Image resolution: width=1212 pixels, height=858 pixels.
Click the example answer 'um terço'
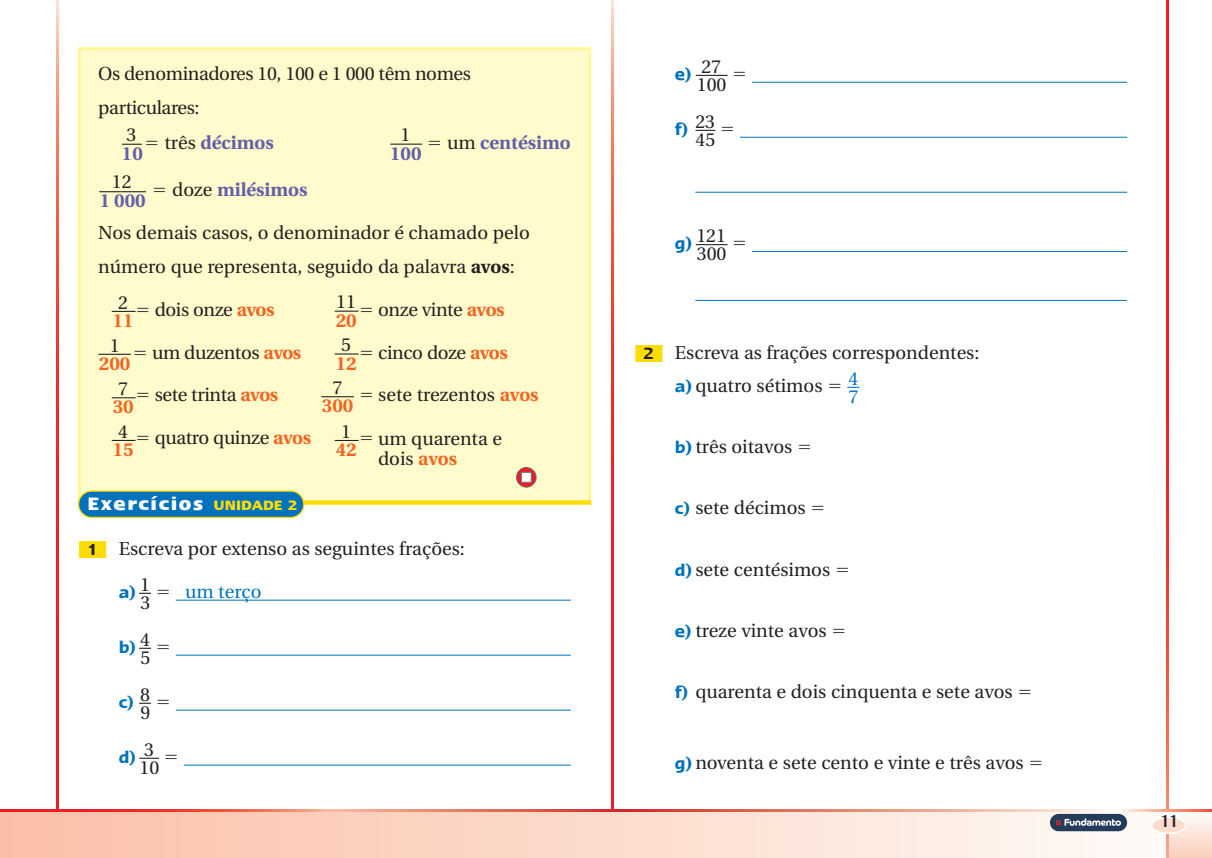coord(223,592)
